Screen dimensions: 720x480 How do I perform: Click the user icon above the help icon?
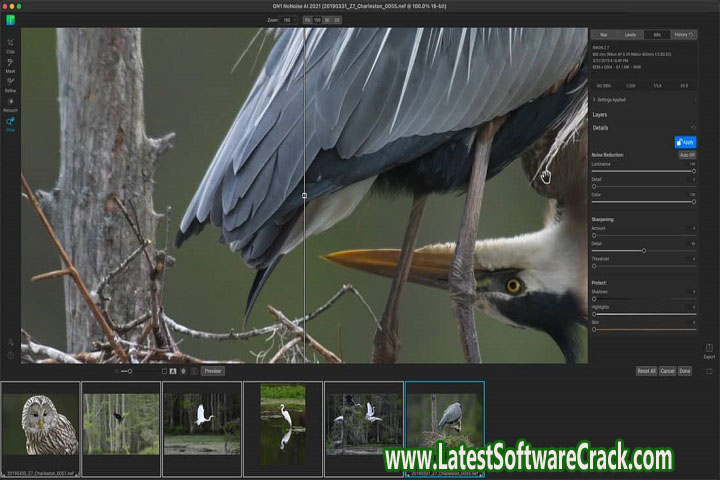point(10,343)
